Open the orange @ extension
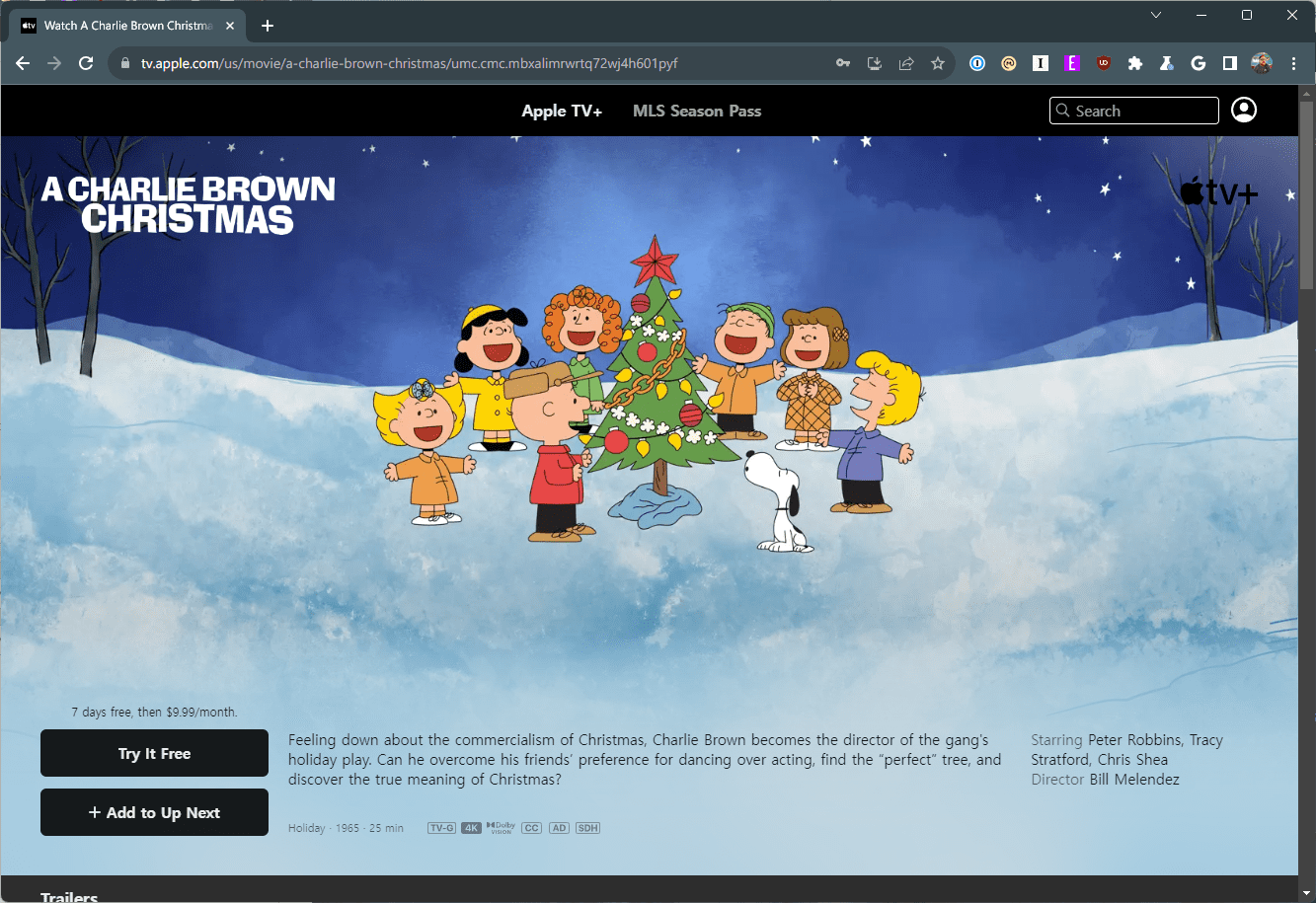Screen dimensions: 1316x903 (x=1009, y=63)
